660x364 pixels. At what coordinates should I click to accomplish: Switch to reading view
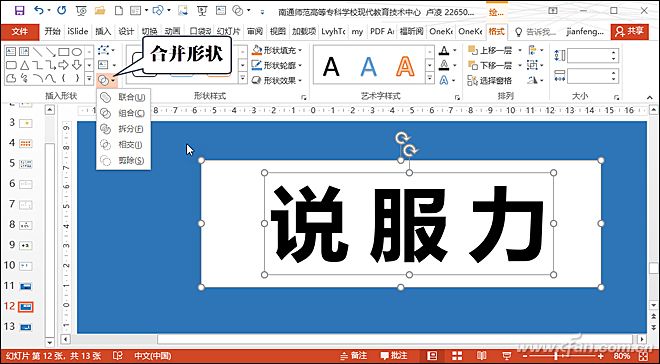tap(481, 355)
